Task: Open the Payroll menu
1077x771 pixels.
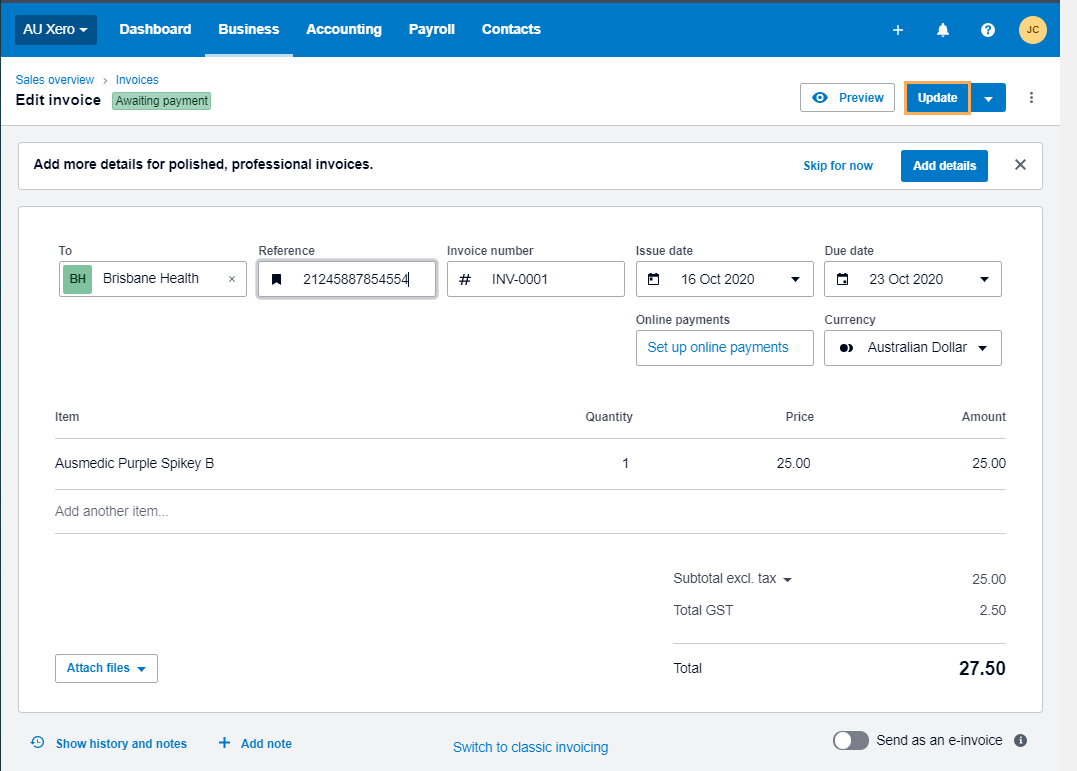Action: tap(431, 30)
